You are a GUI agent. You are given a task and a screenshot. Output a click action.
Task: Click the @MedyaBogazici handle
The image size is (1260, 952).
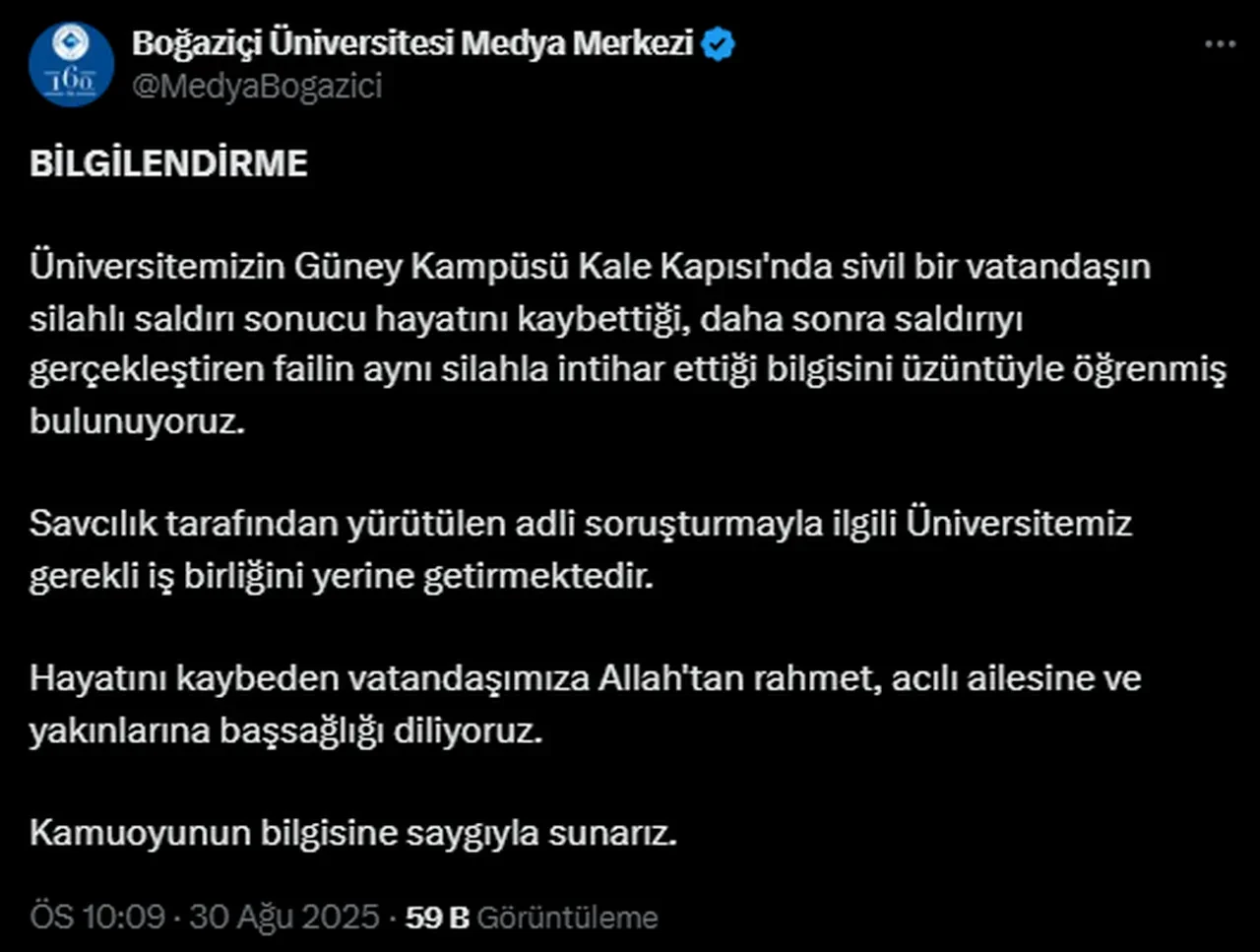click(256, 87)
